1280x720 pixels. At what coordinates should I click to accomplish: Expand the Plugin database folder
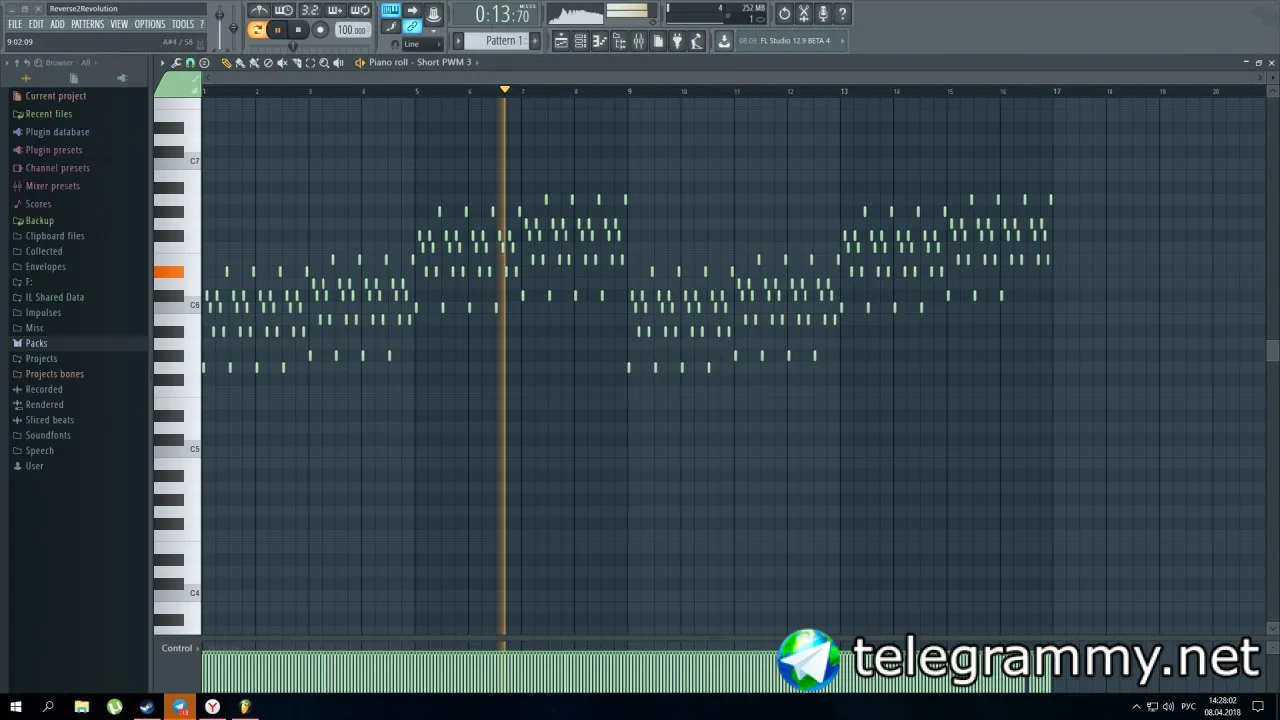57,132
